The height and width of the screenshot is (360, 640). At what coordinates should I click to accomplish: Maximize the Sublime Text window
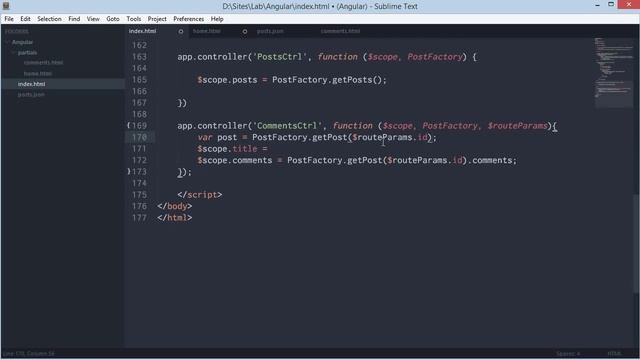pyautogui.click(x=611, y=4)
